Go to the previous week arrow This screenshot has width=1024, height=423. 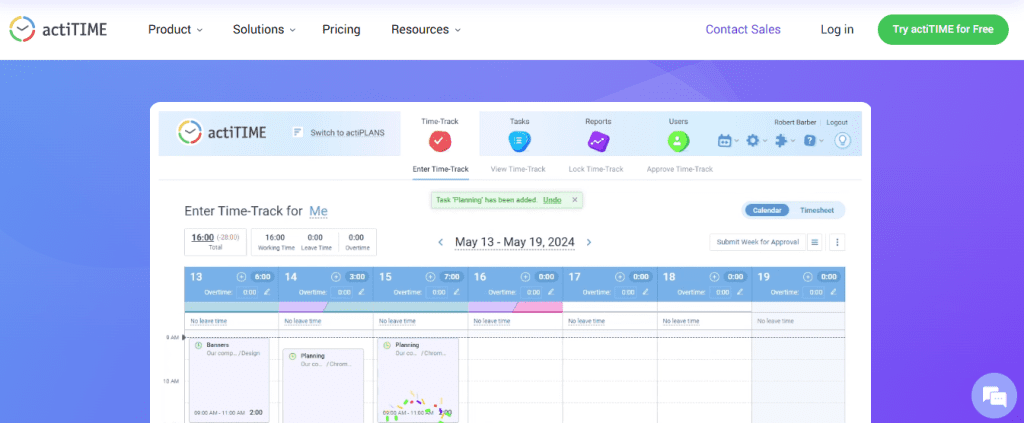click(x=441, y=242)
